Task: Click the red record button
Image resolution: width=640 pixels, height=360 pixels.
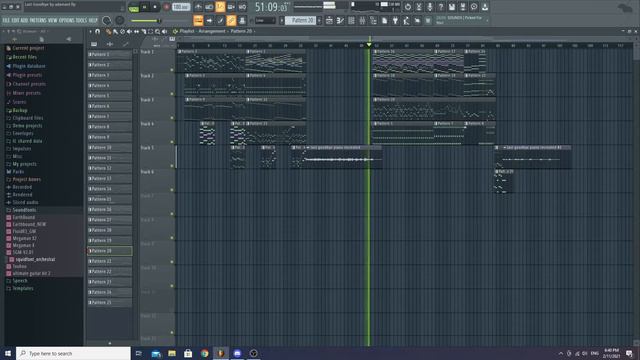Action: [166, 7]
